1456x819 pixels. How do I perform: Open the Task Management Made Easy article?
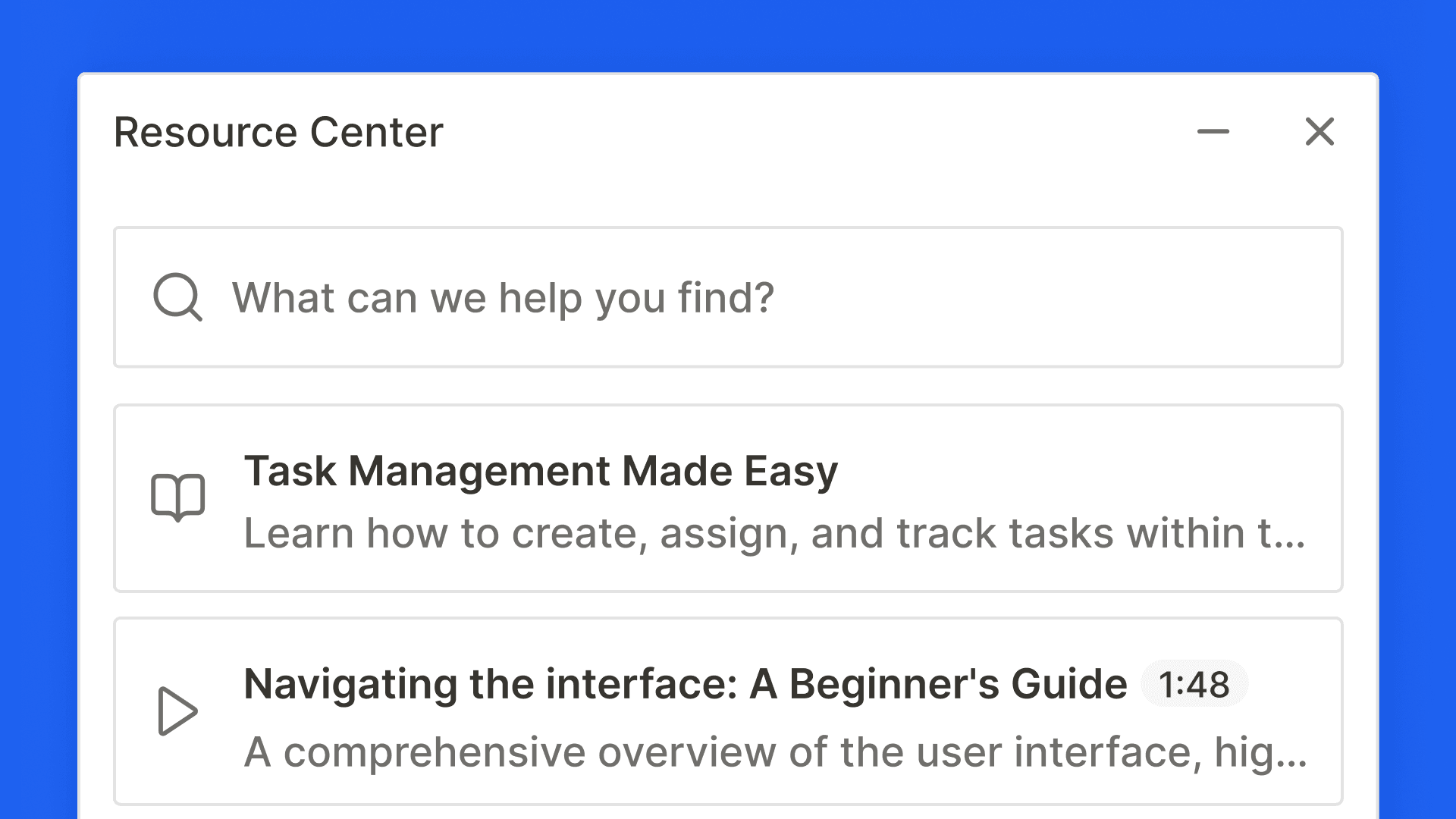541,471
